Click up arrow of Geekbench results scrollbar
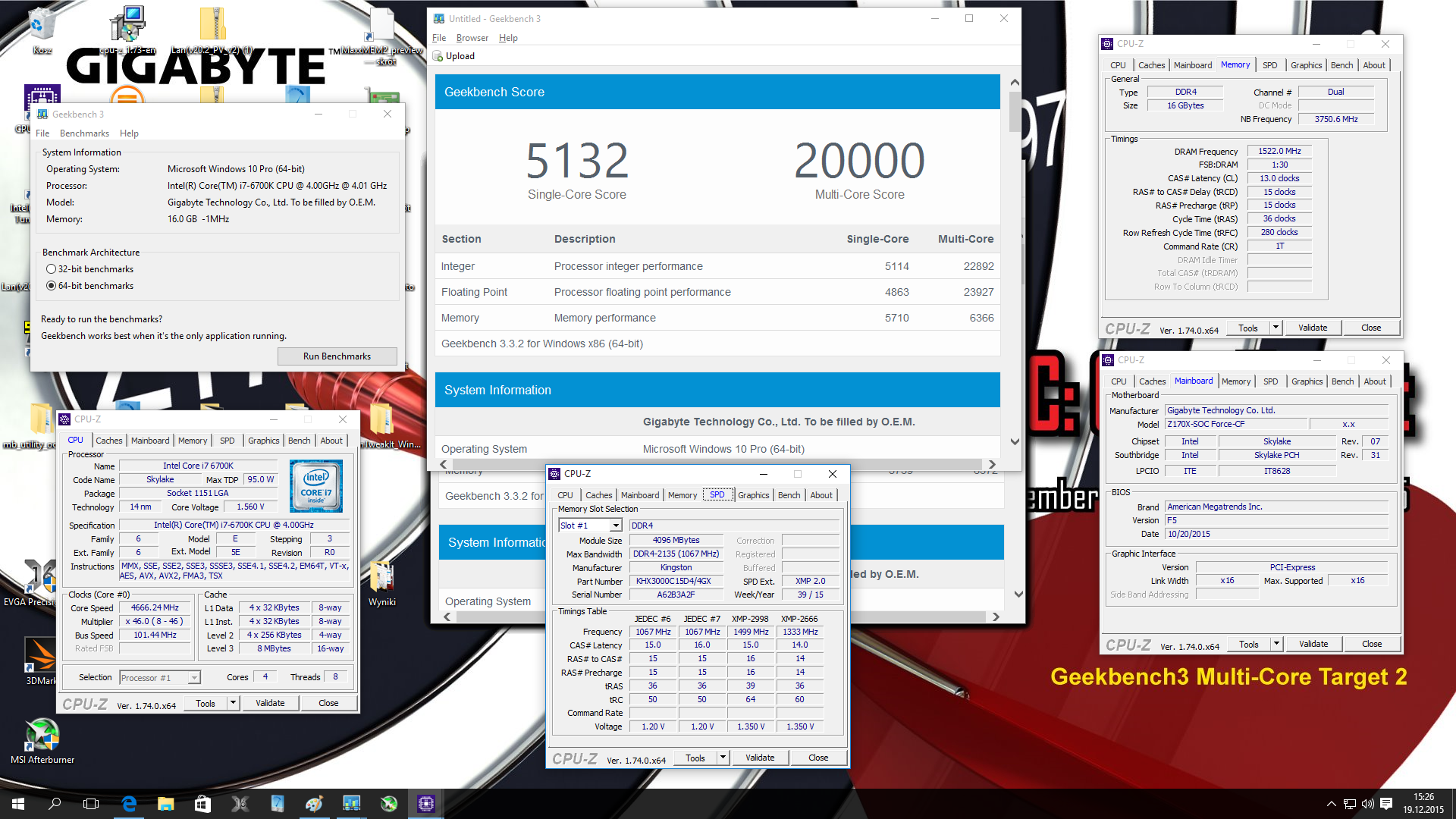Screen dimensions: 1456x819 [x=1015, y=82]
